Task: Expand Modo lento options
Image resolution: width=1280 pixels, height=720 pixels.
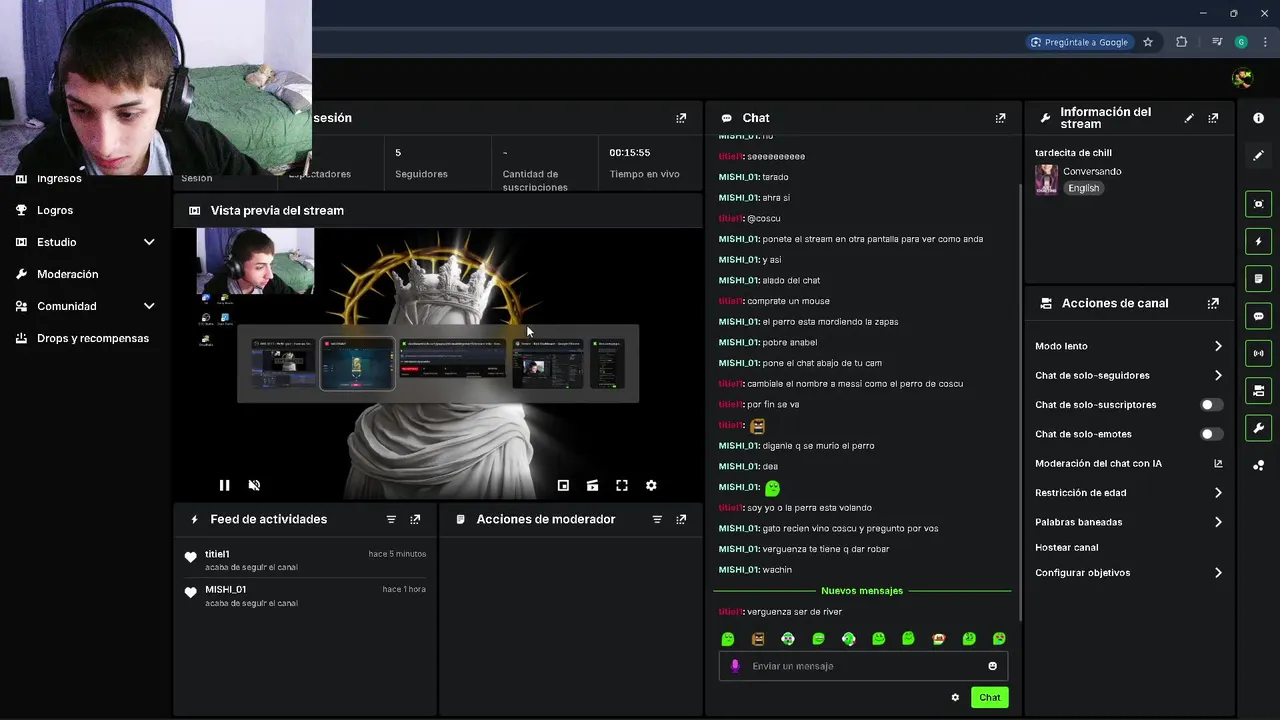Action: coord(1218,346)
